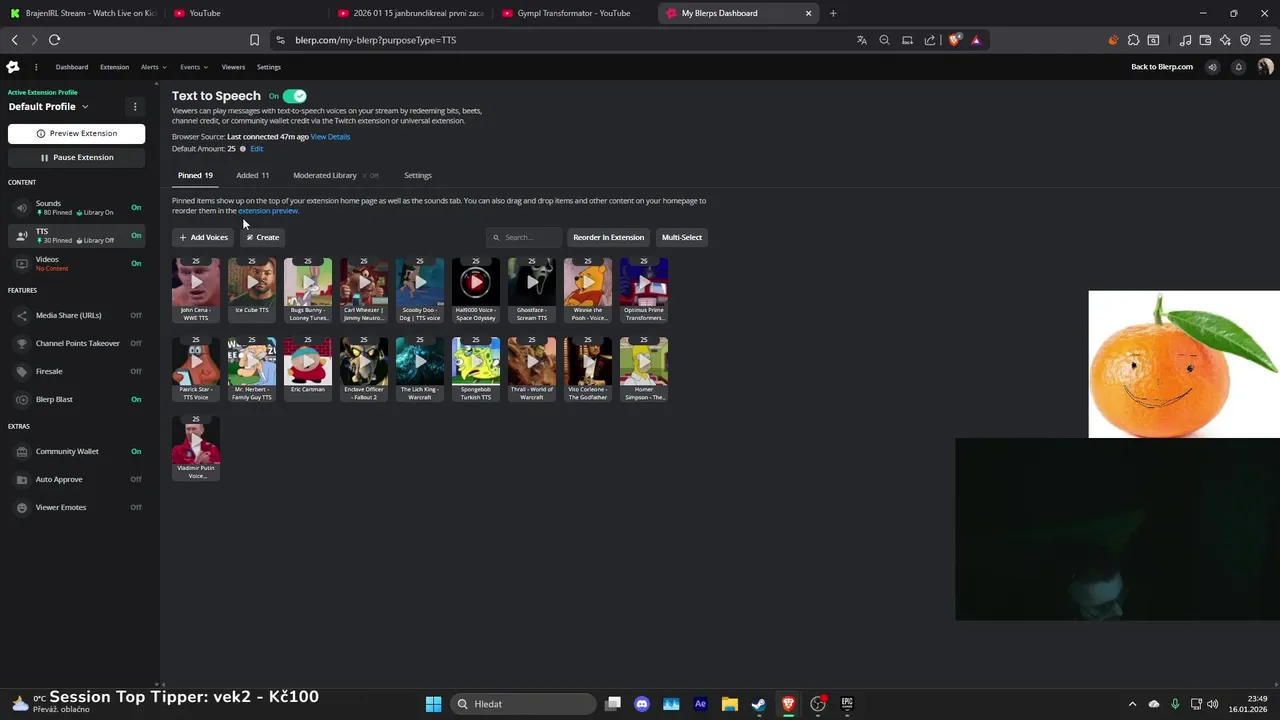Click Back to Blerp.com link

coord(1162,67)
